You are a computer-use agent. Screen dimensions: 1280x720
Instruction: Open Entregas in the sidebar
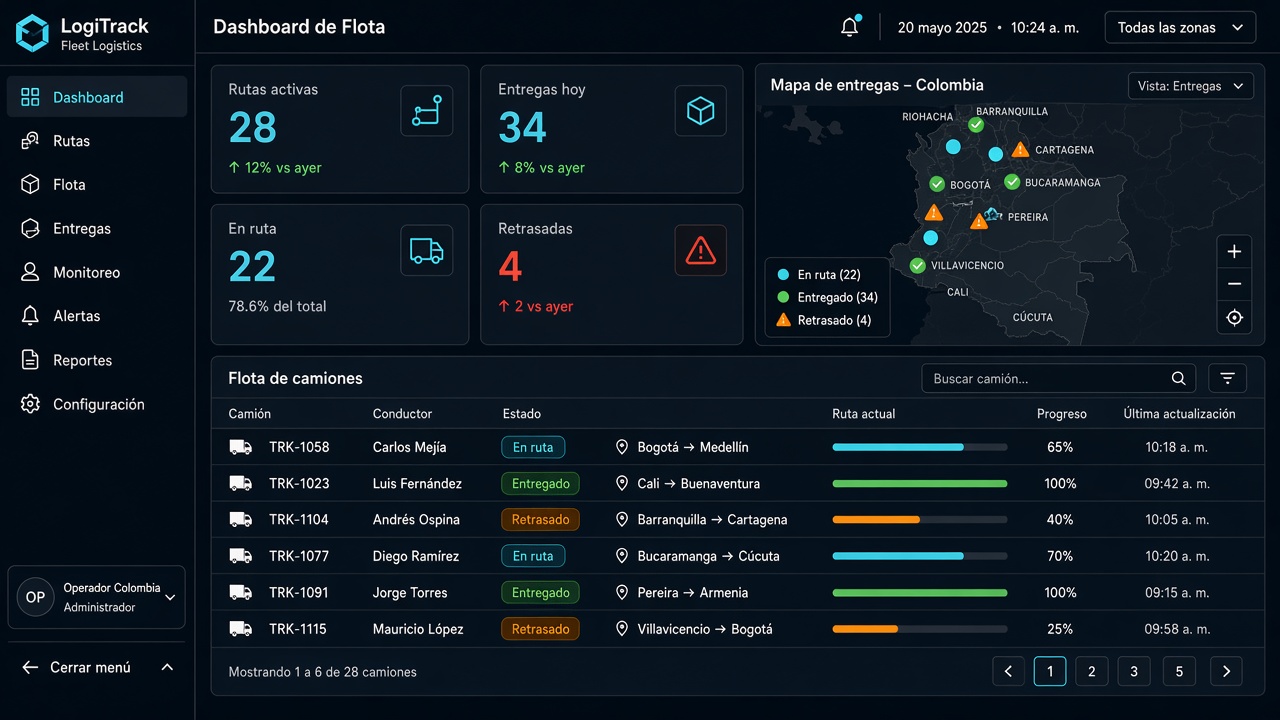[x=96, y=228]
